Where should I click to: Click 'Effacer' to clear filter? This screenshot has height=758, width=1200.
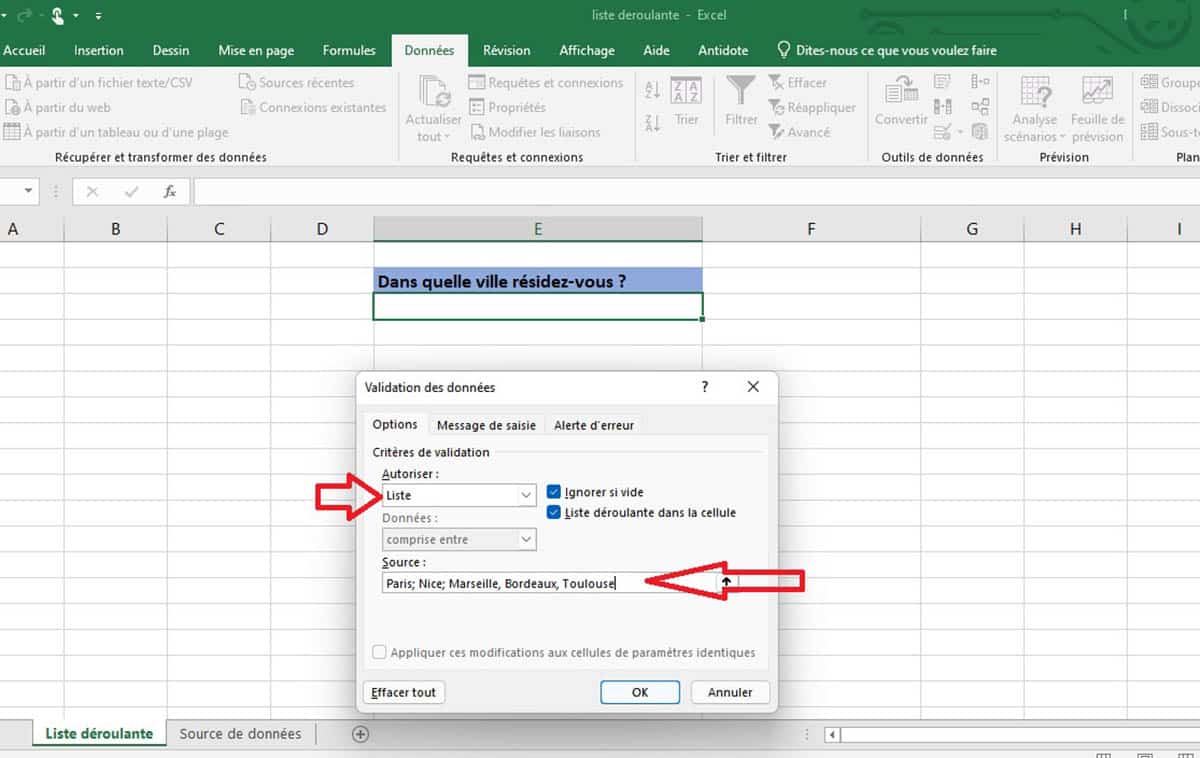pos(798,83)
